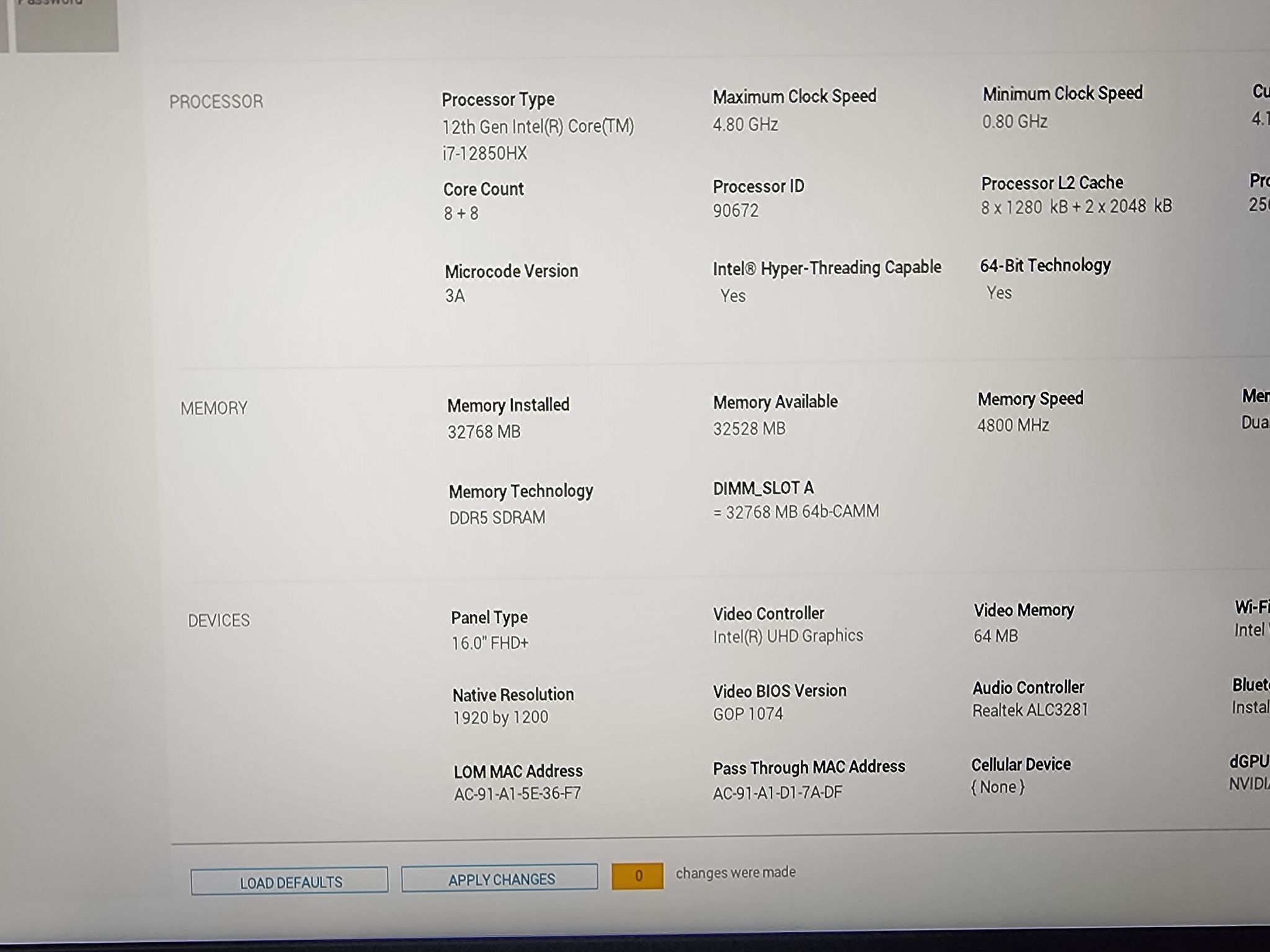Screen dimensions: 1270x952
Task: Click the 'changes were made' status text
Action: [735, 873]
